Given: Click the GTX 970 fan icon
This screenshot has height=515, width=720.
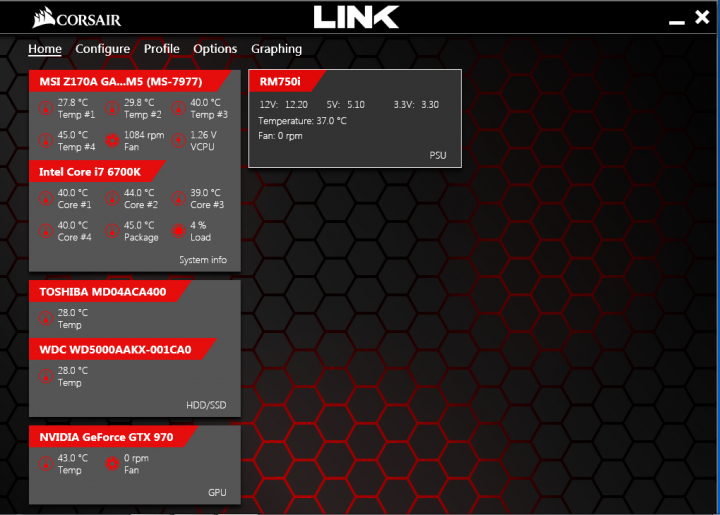Looking at the screenshot, I should point(112,464).
